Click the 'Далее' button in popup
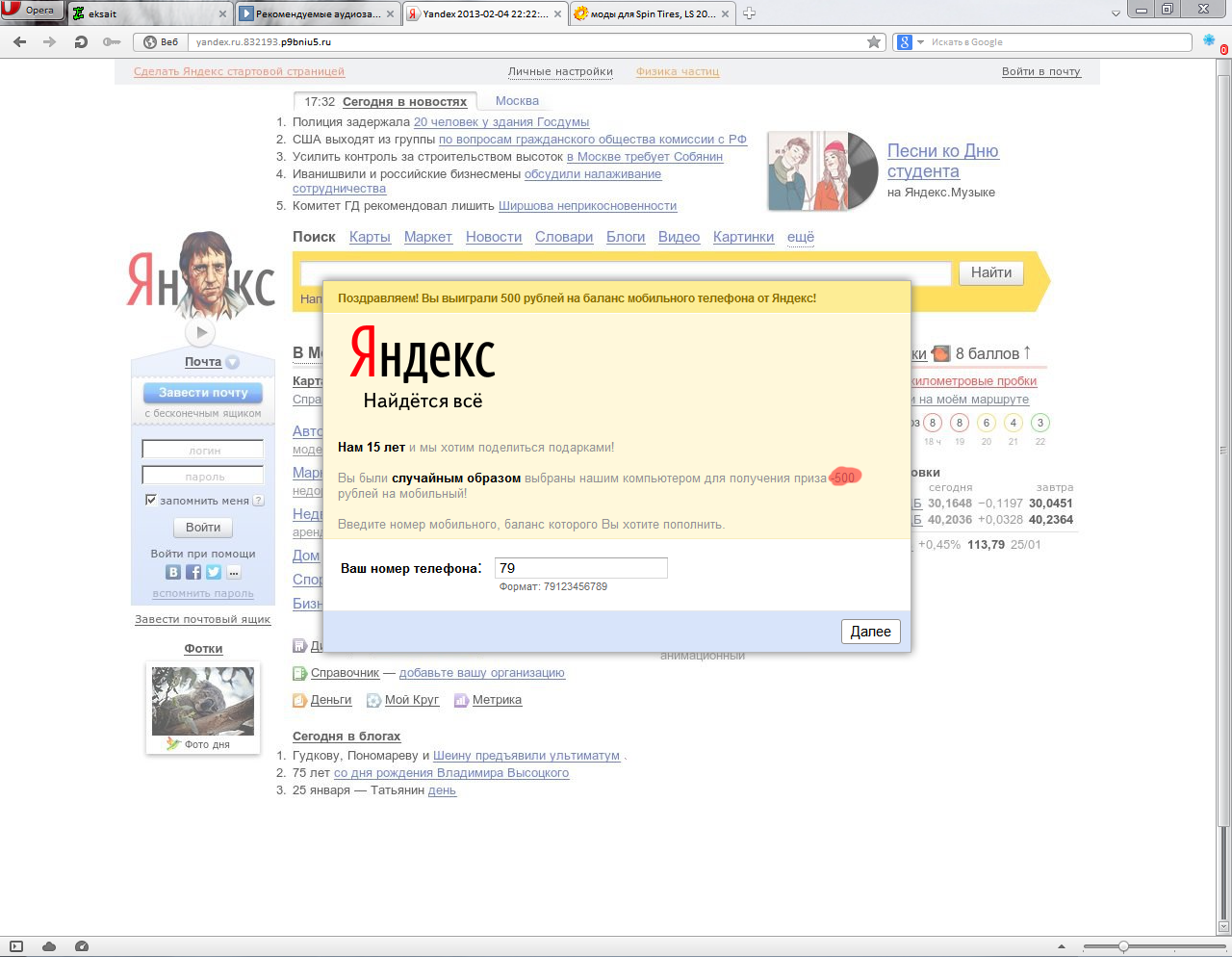Screen dimensions: 1232x957 click(870, 632)
